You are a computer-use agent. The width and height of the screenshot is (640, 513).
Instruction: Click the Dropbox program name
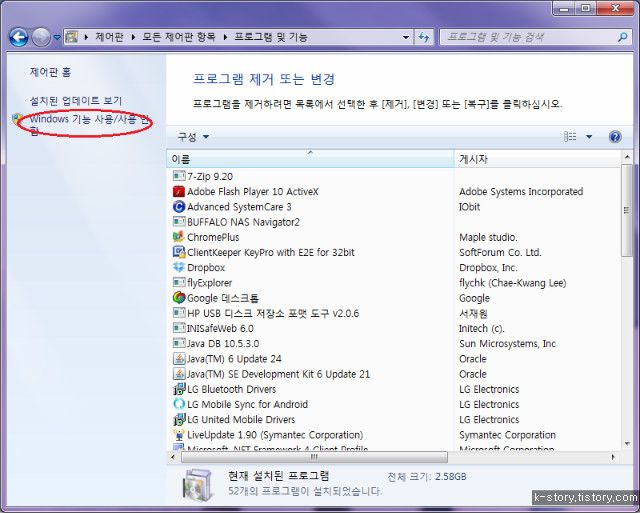(206, 268)
